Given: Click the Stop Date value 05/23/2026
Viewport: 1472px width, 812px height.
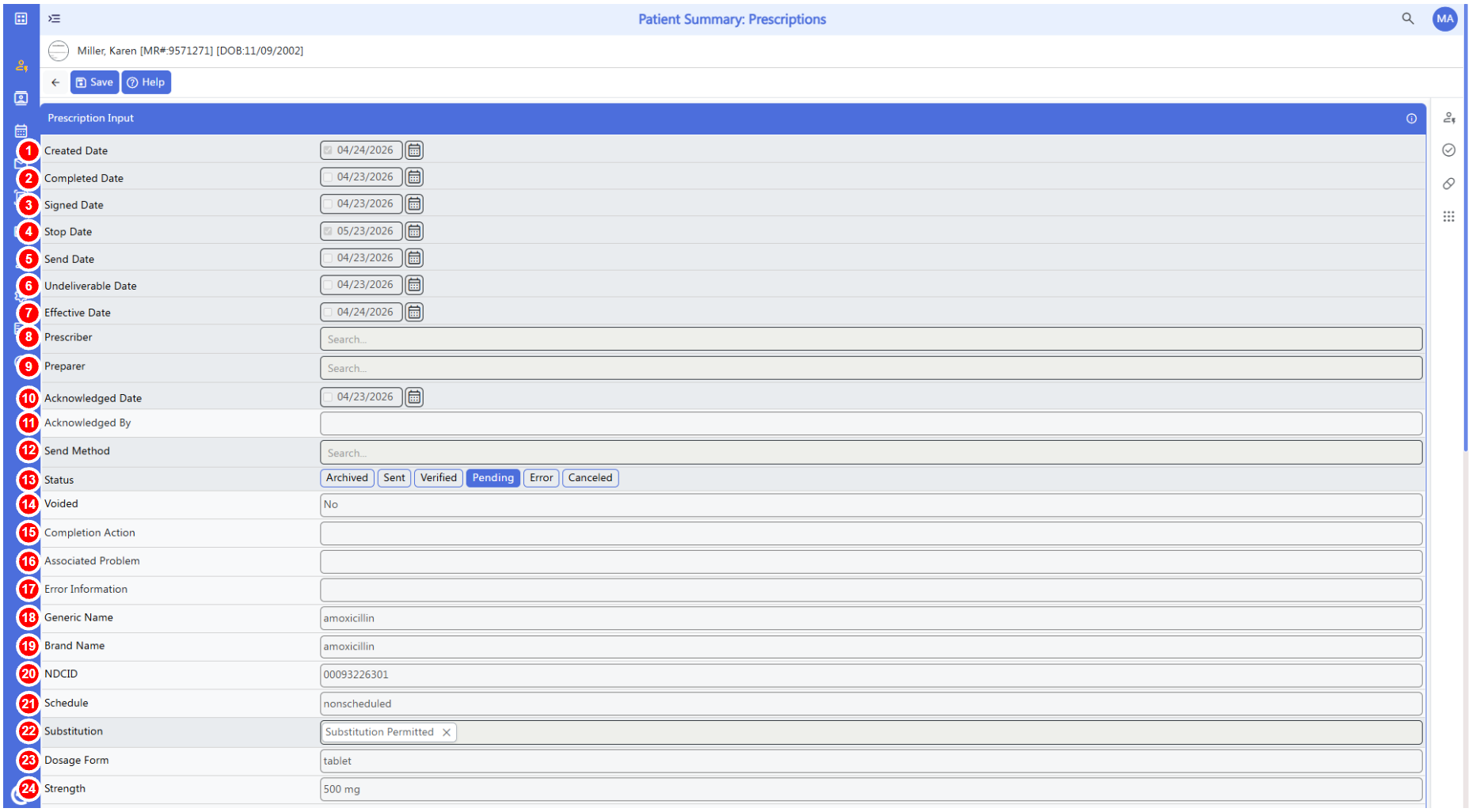Looking at the screenshot, I should [365, 231].
